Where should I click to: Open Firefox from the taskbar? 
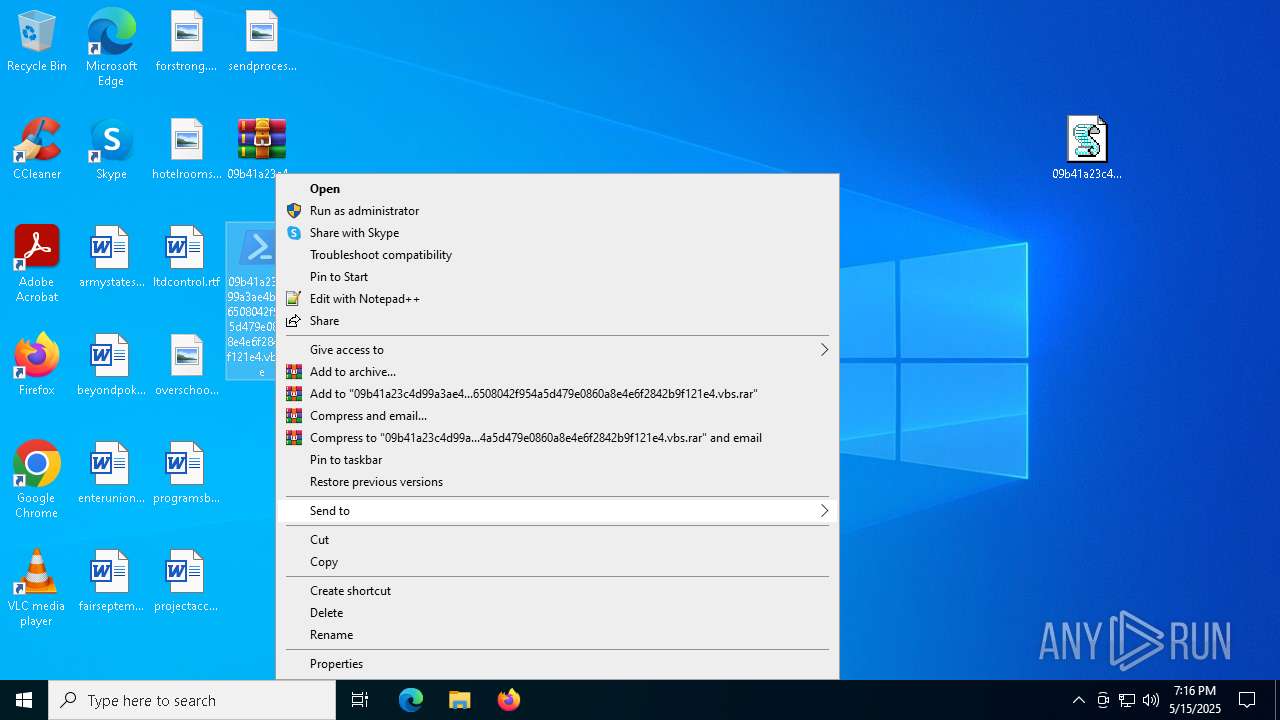pos(508,700)
